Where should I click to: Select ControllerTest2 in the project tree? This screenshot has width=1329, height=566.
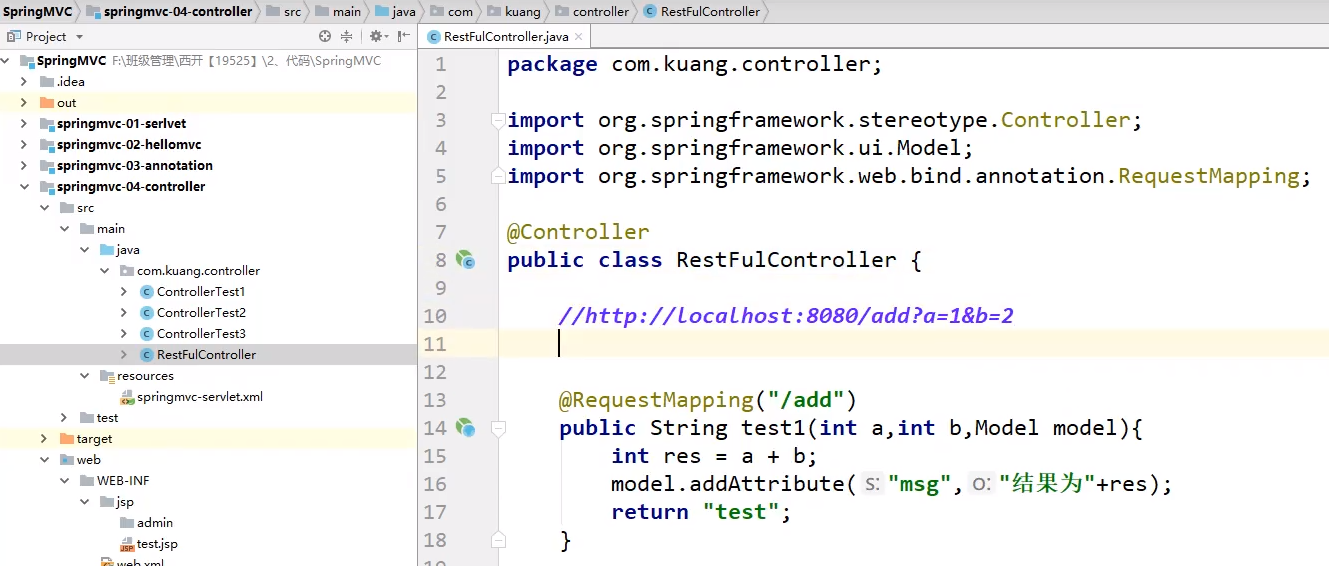click(x=201, y=313)
